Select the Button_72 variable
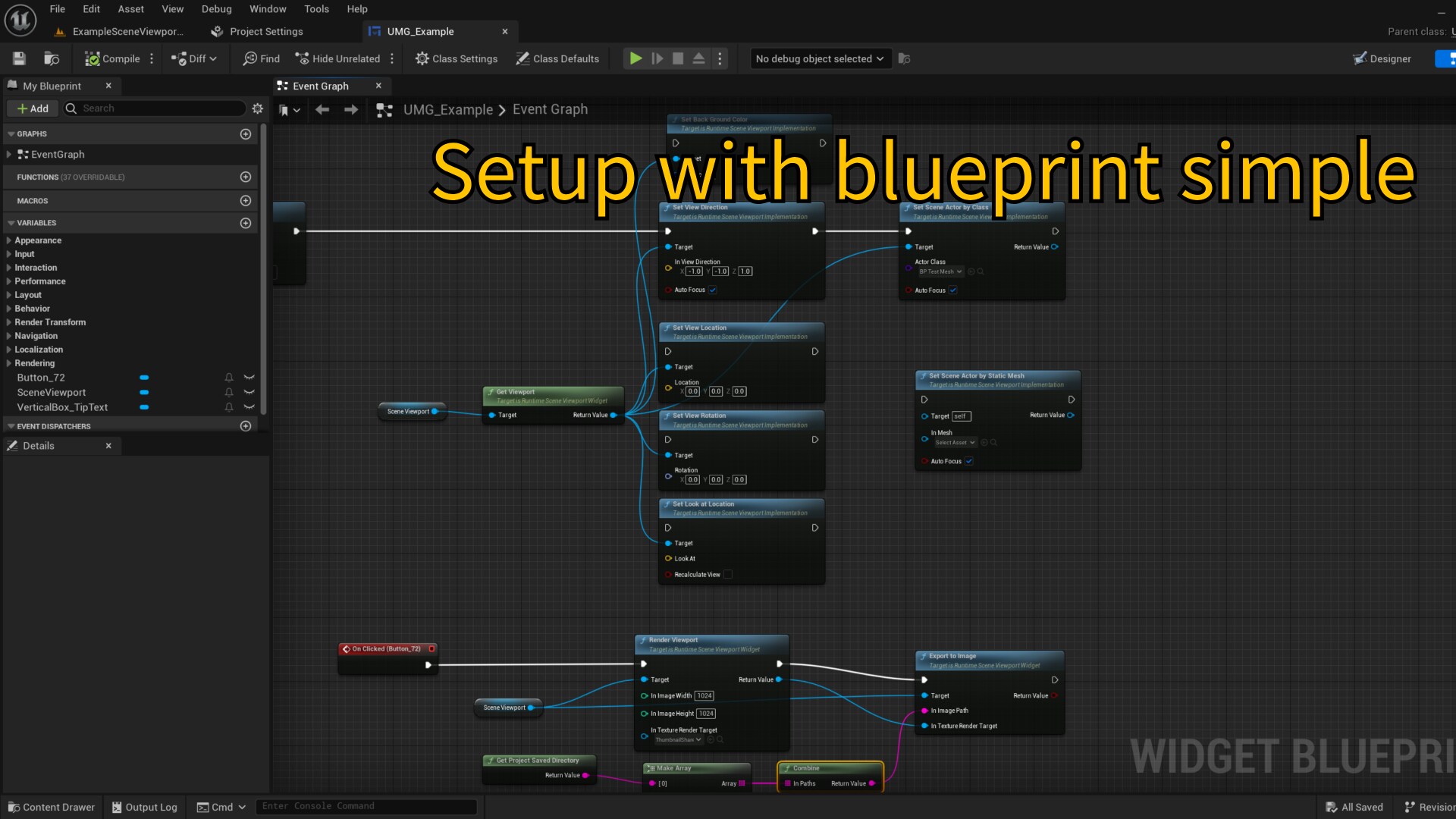This screenshot has height=819, width=1456. coord(41,377)
